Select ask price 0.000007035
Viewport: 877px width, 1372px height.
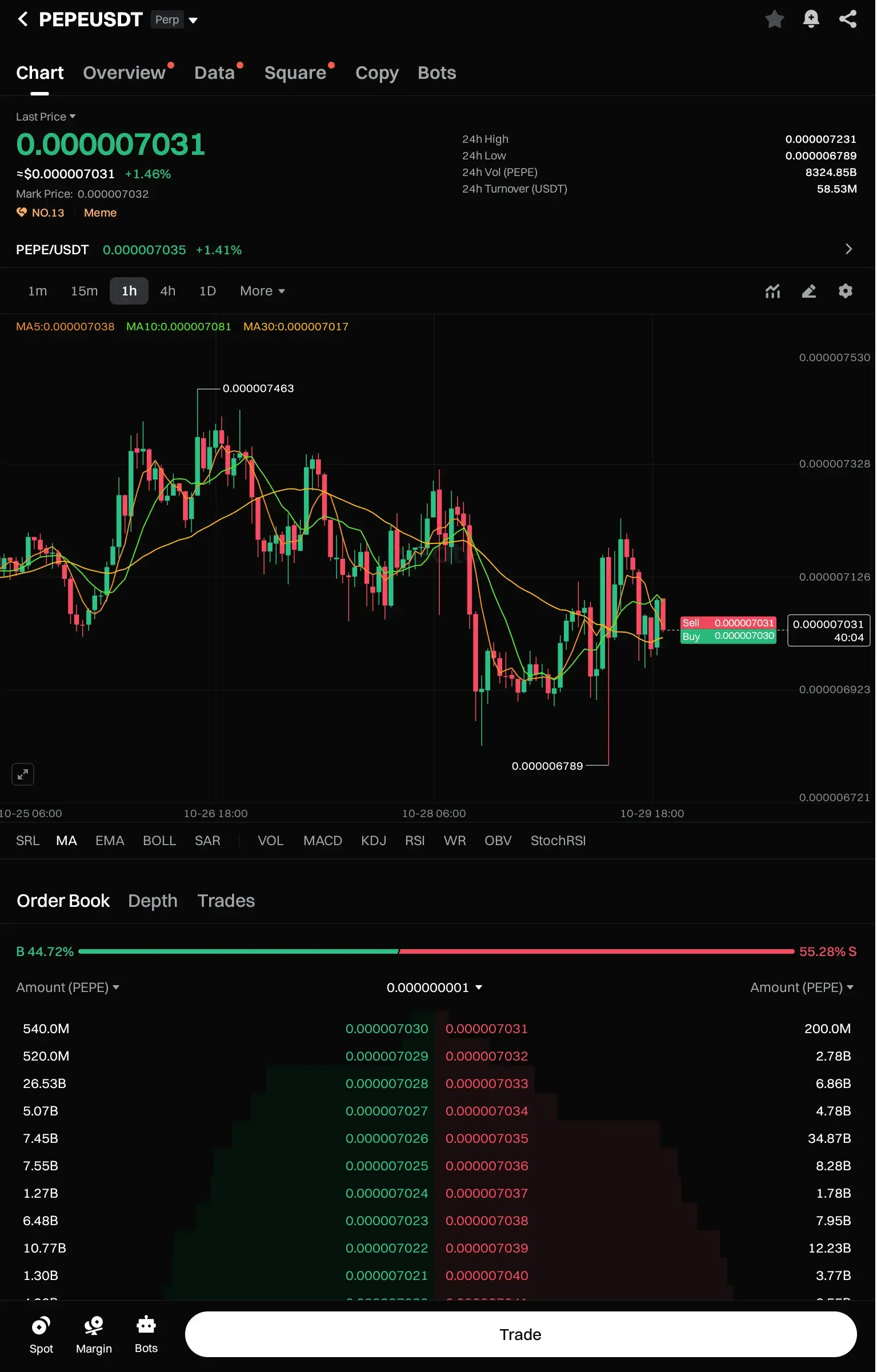(487, 1138)
